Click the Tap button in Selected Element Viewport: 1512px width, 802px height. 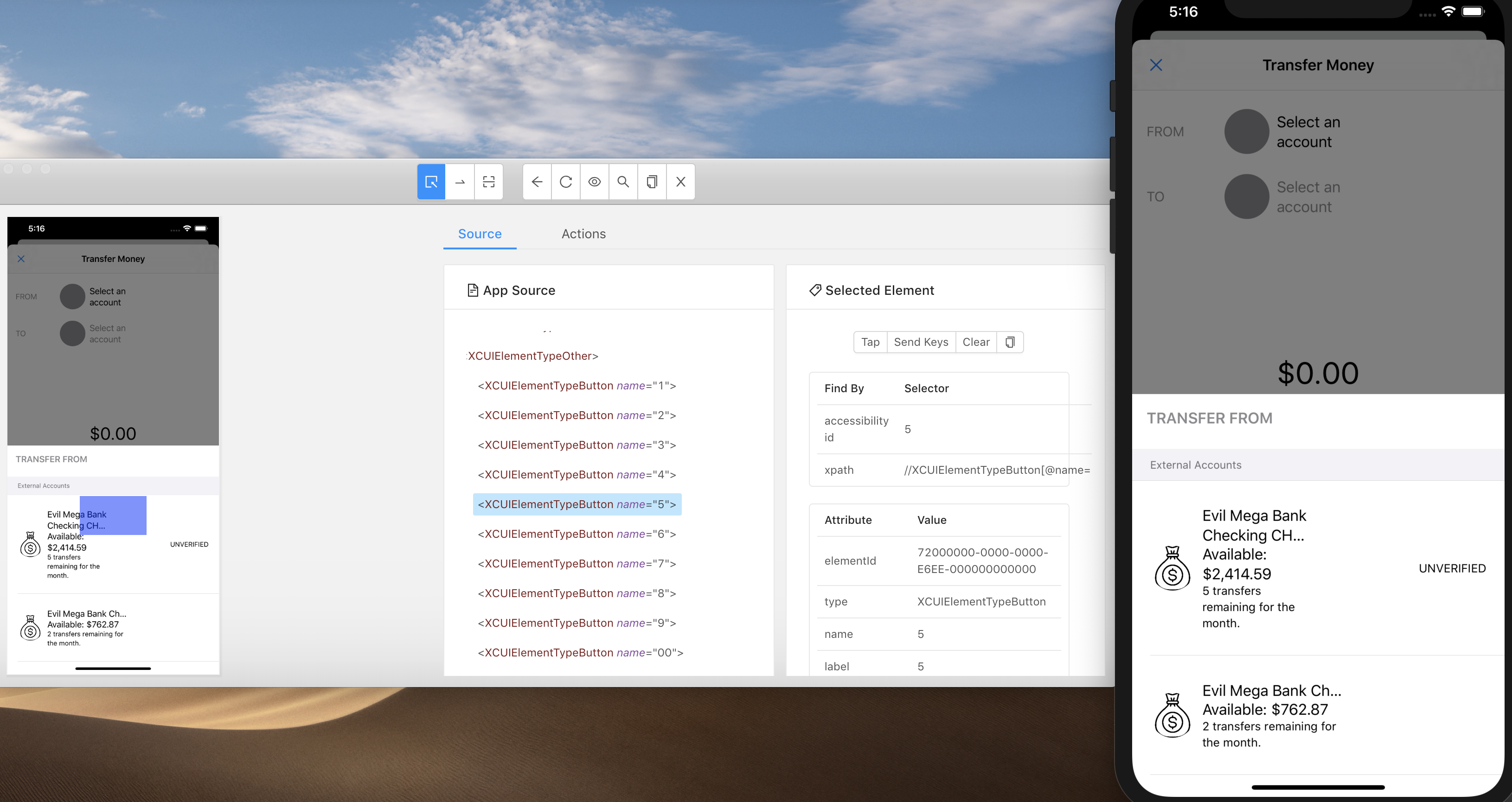[870, 342]
